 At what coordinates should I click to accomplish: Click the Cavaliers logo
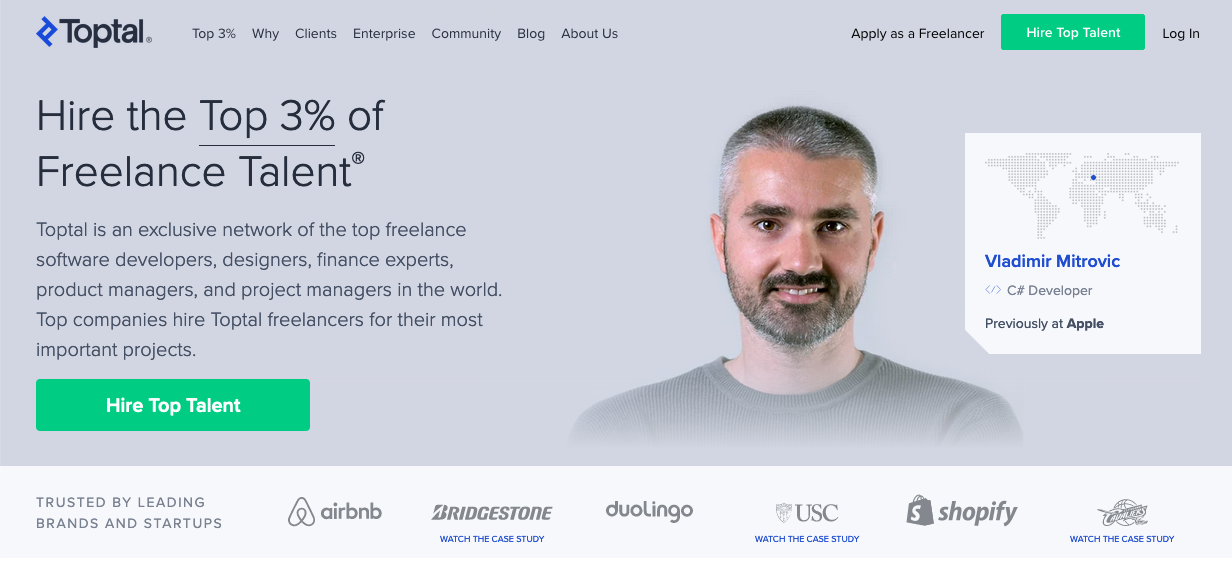tap(1122, 514)
